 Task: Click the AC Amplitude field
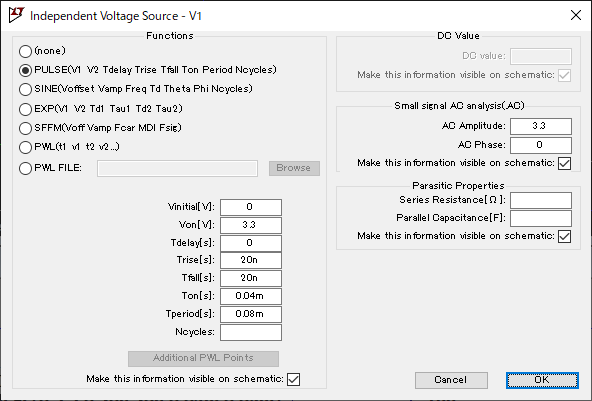pos(541,126)
